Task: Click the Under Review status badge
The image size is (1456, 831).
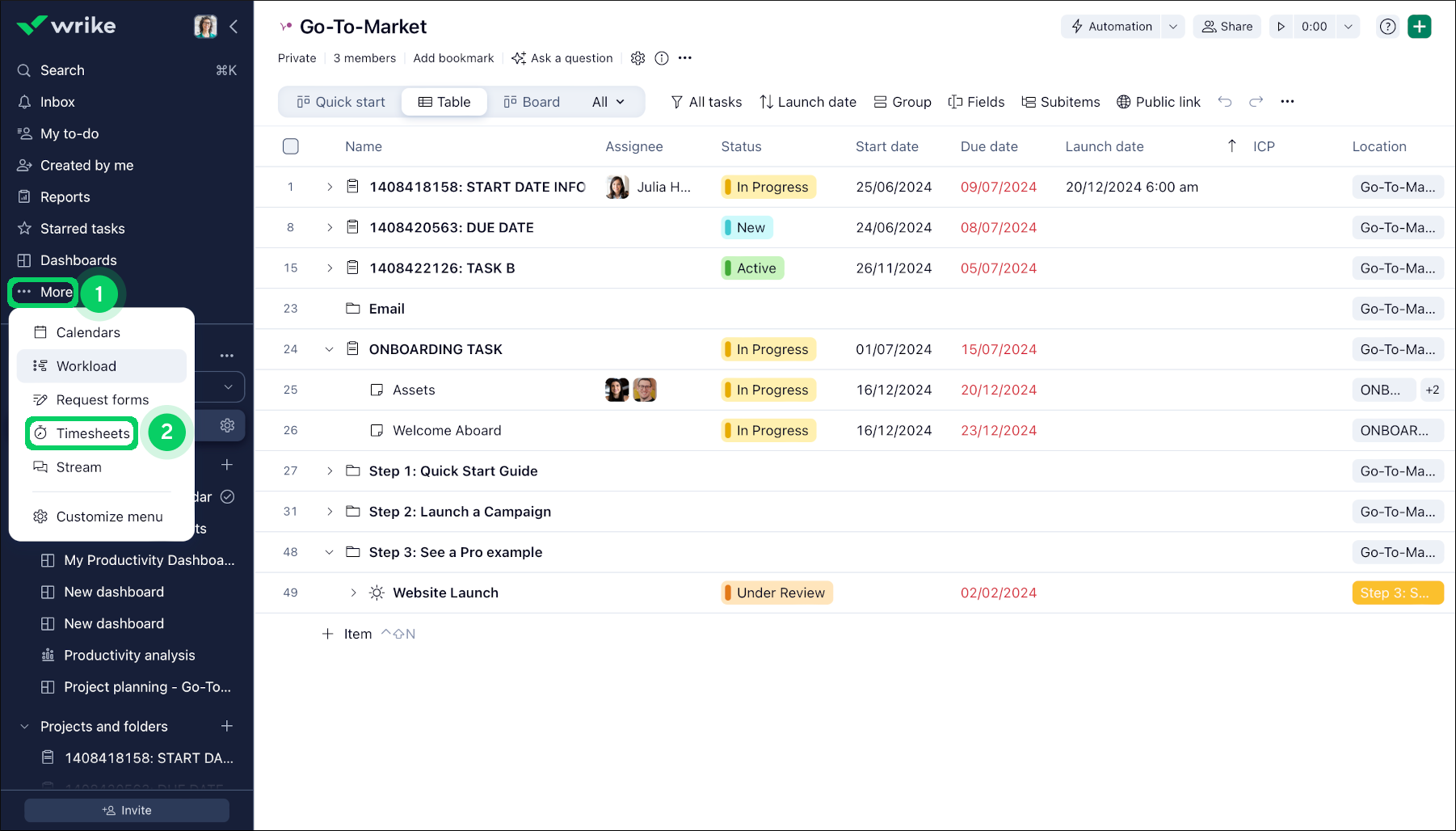Action: pos(776,593)
